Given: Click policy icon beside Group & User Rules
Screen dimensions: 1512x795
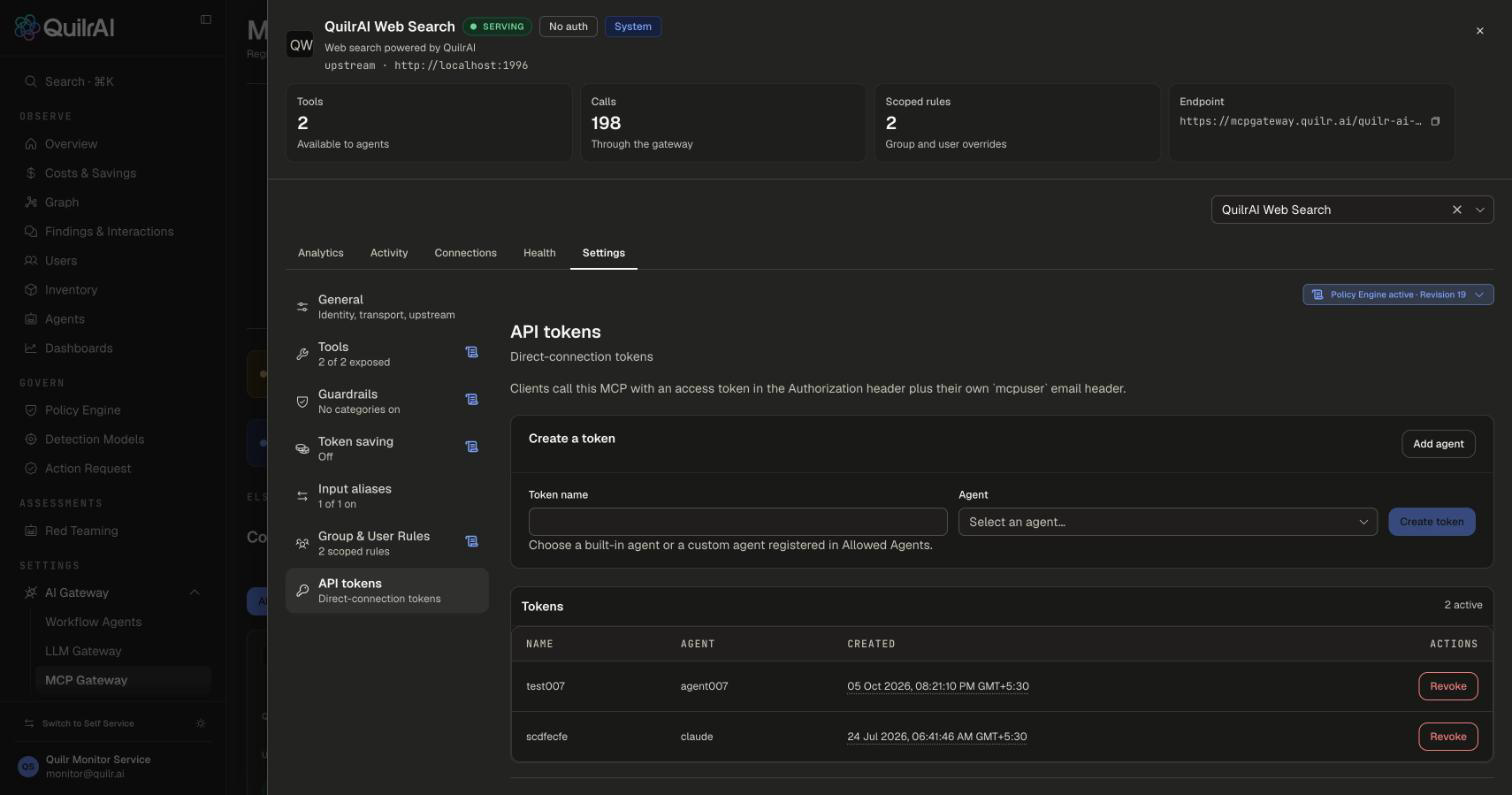Looking at the screenshot, I should 471,541.
